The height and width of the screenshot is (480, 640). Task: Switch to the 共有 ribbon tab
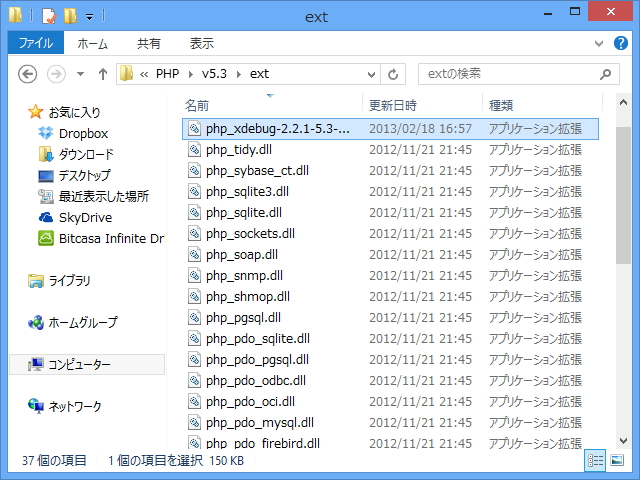pyautogui.click(x=149, y=43)
